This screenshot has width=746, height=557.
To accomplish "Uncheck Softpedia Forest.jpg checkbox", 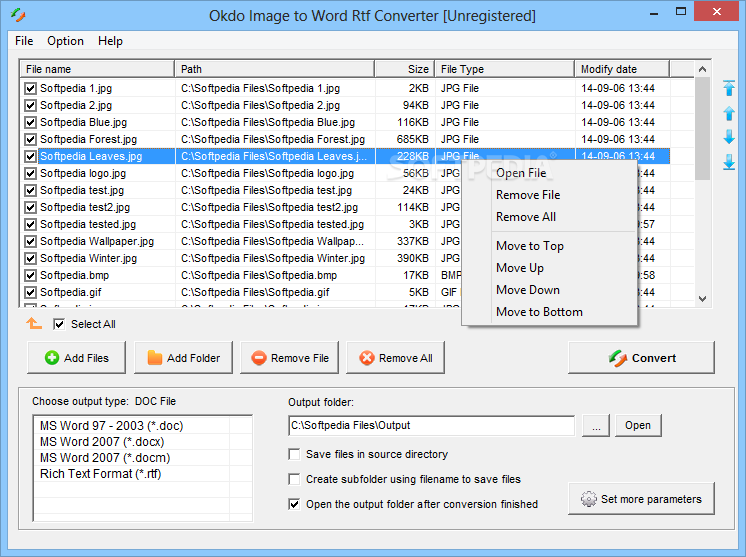I will (x=30, y=139).
